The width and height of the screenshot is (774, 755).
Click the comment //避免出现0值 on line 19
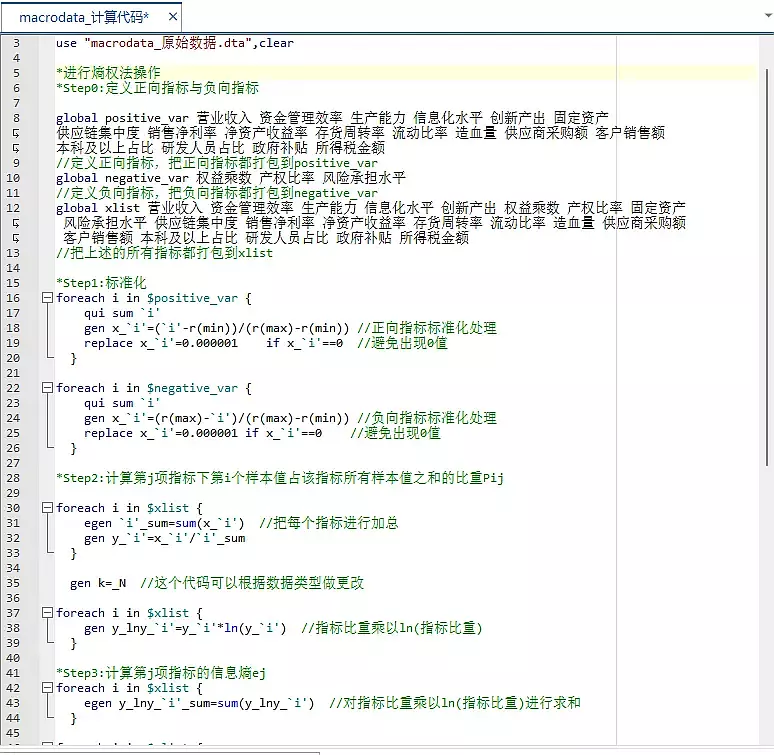tap(402, 342)
